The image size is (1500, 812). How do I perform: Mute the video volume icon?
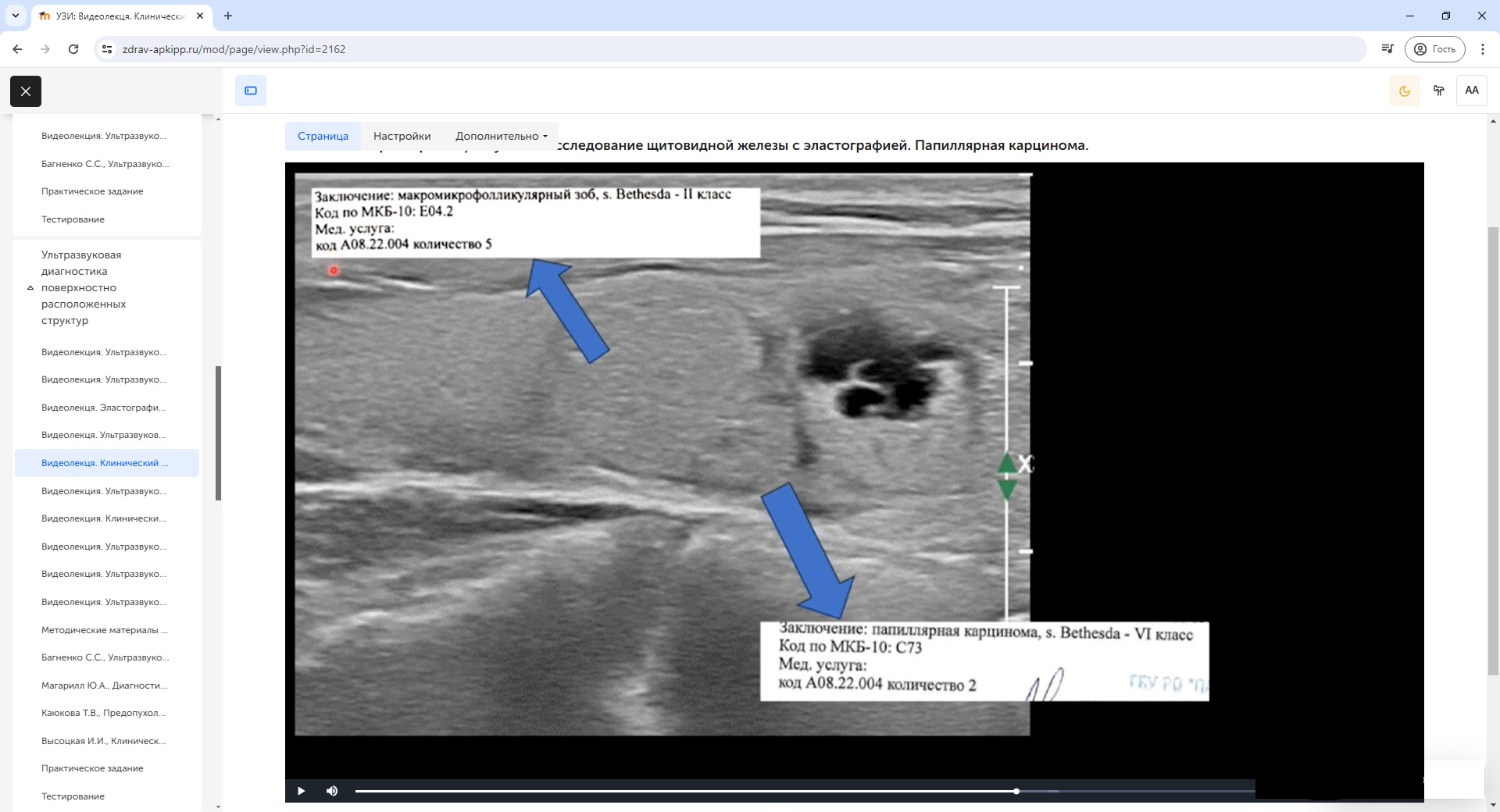point(332,791)
